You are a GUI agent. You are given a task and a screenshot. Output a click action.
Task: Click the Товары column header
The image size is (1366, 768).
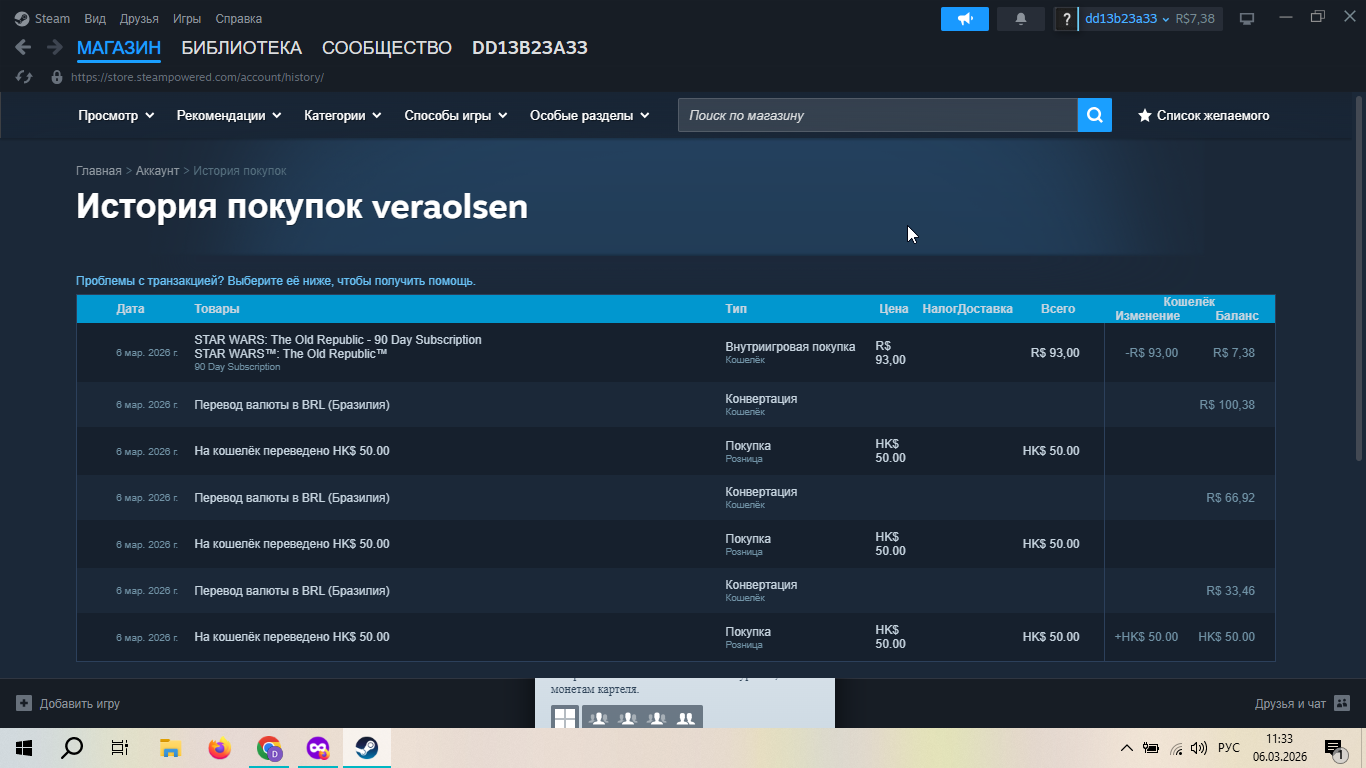217,309
